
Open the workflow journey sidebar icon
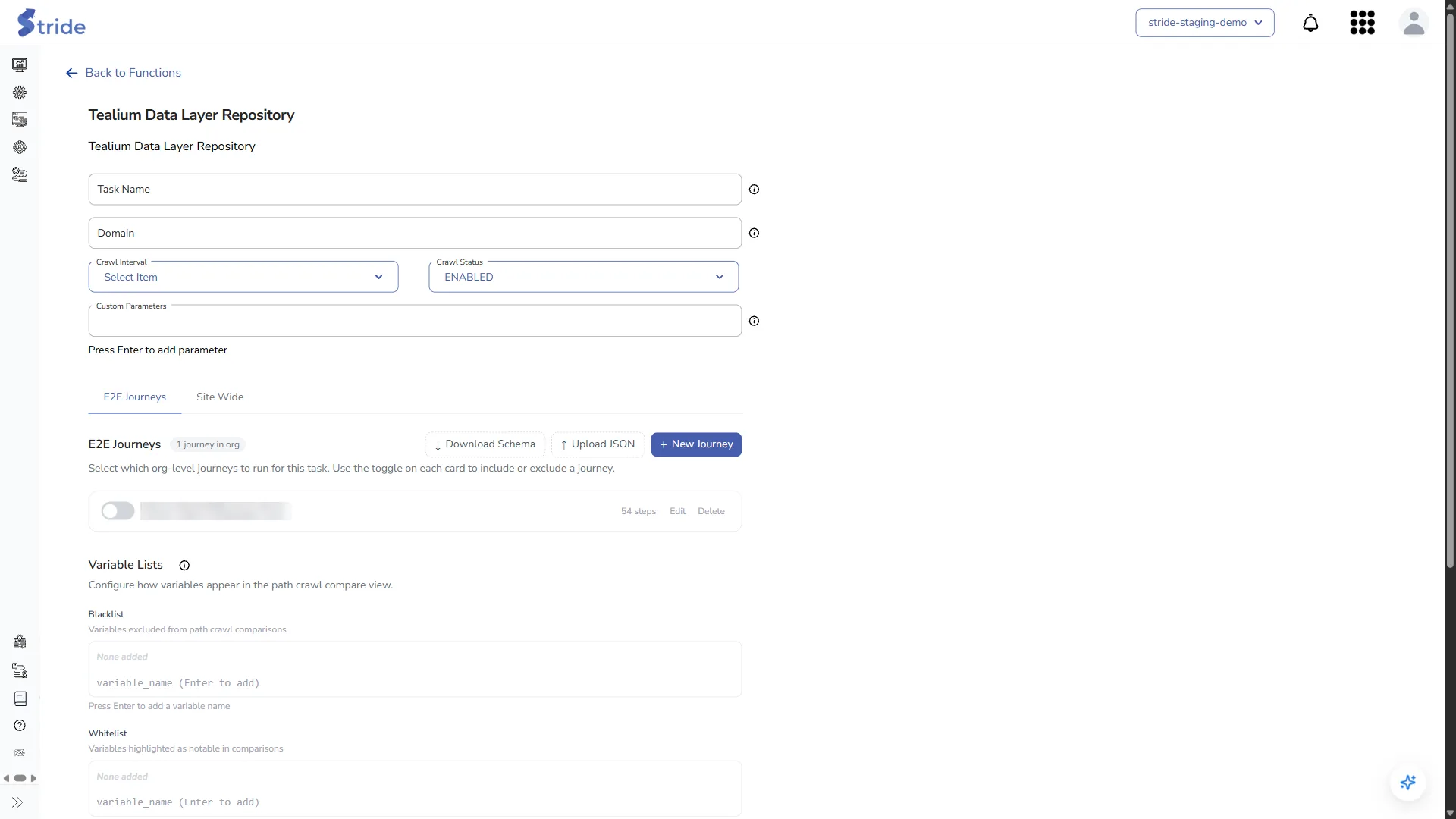click(x=20, y=174)
